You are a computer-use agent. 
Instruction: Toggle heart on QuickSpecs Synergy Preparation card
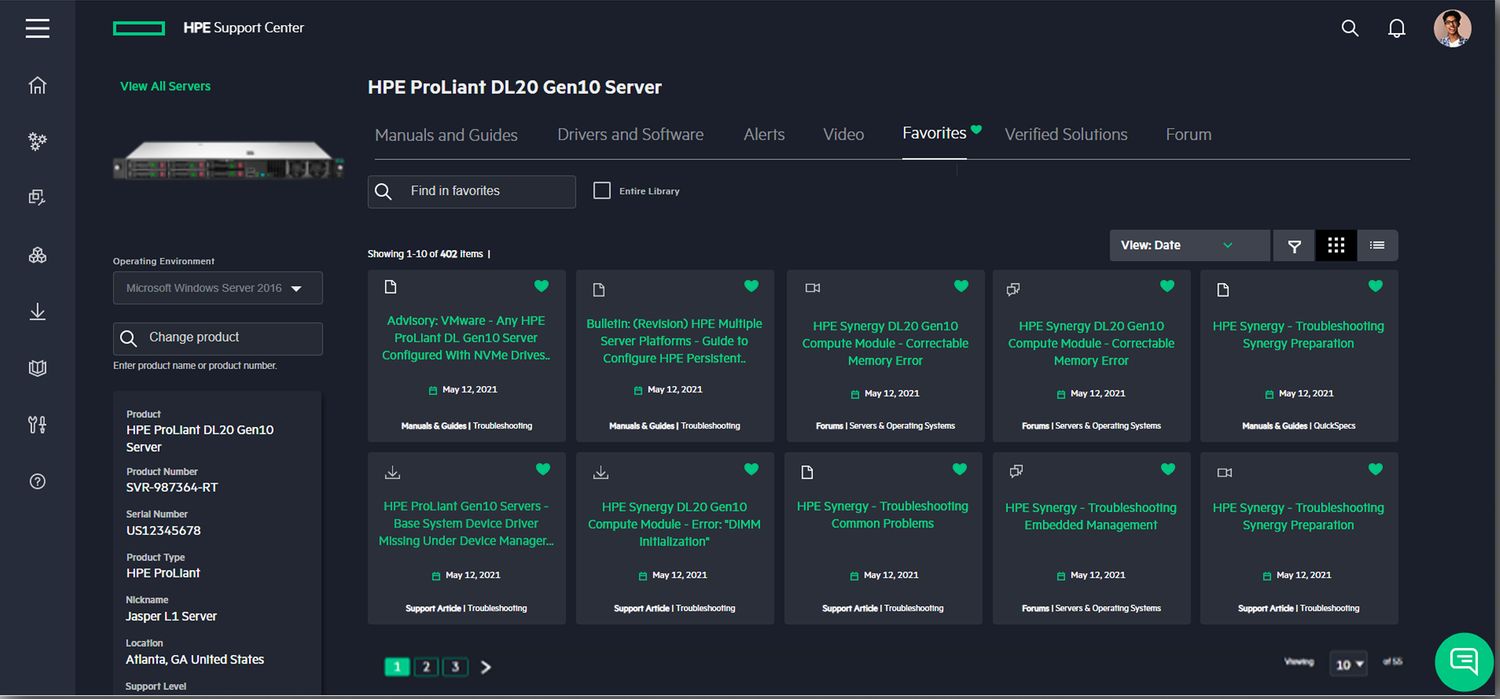pos(1375,287)
